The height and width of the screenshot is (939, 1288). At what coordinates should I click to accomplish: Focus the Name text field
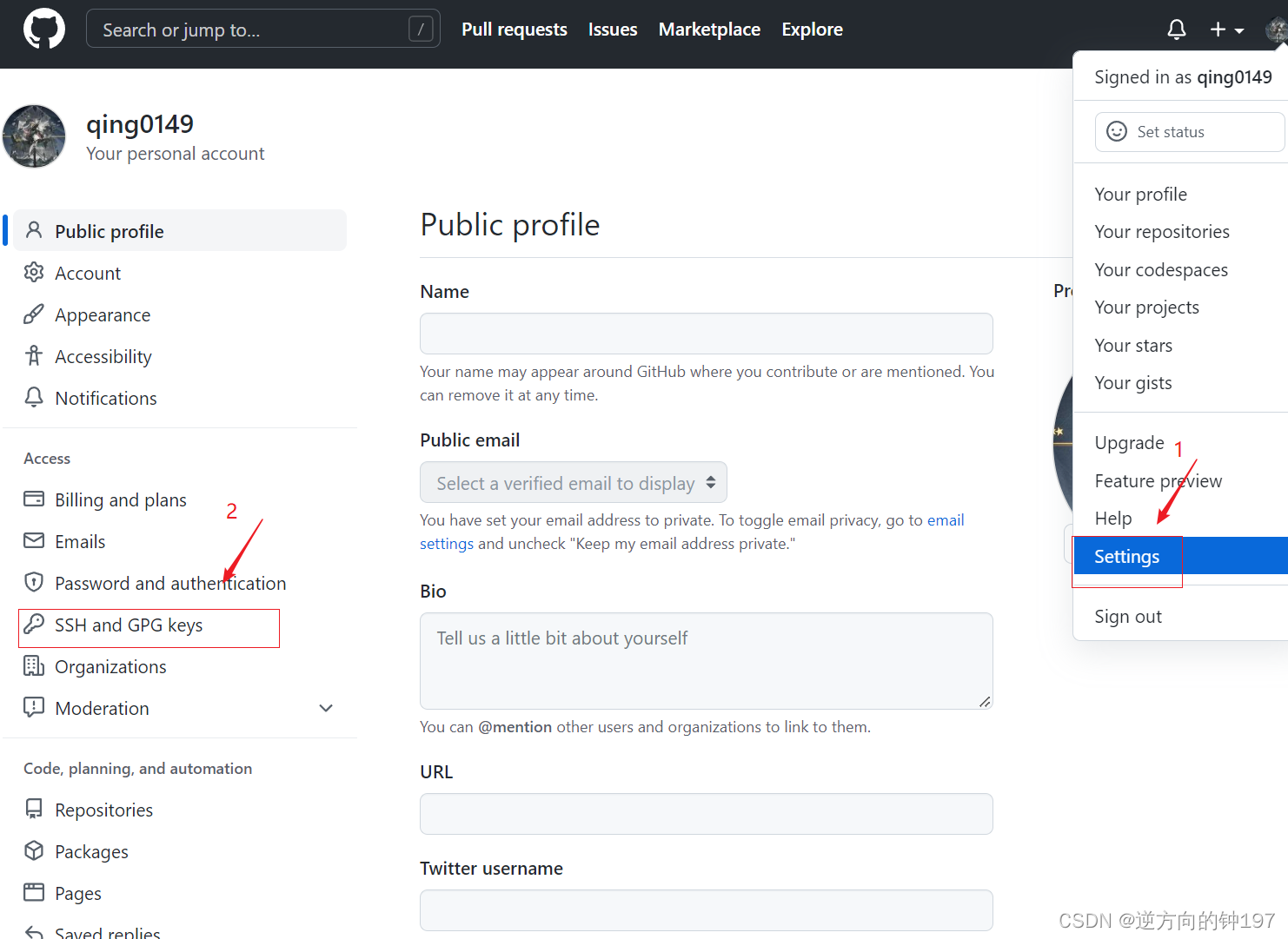pyautogui.click(x=707, y=334)
